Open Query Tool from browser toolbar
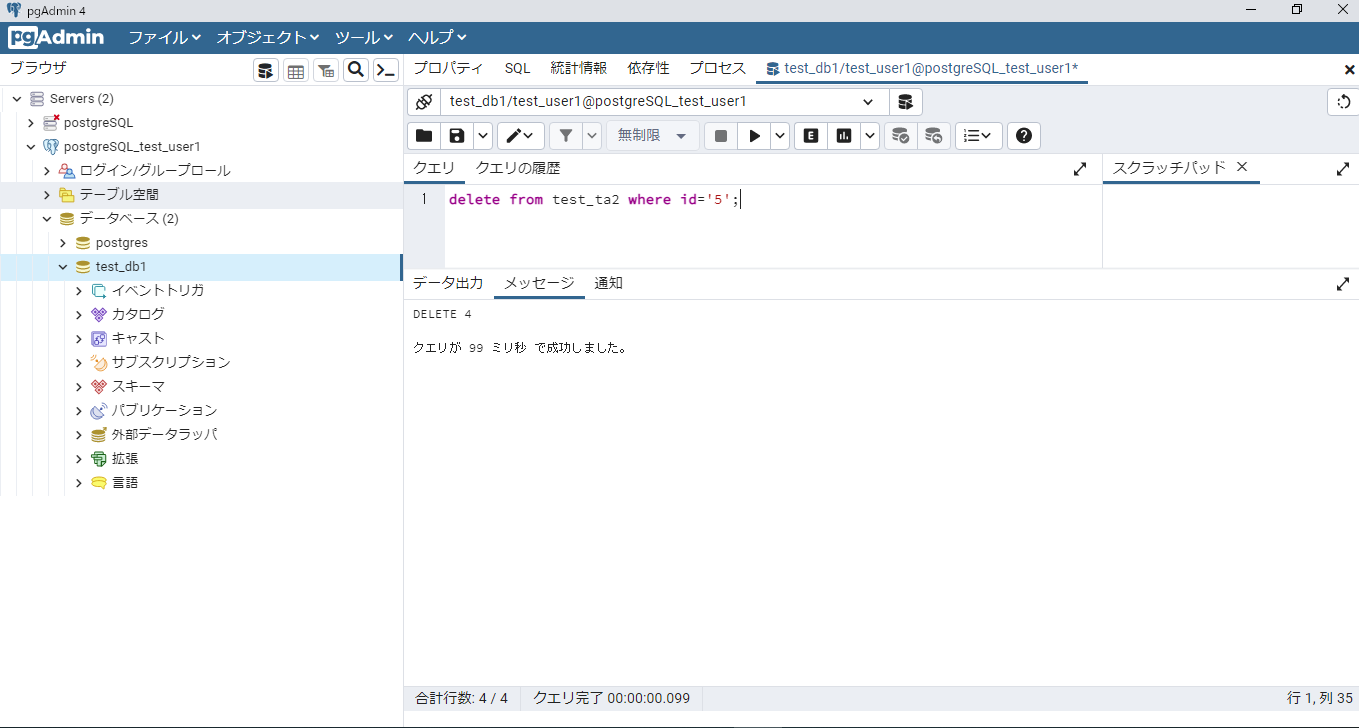This screenshot has height=728, width=1359. [x=266, y=70]
